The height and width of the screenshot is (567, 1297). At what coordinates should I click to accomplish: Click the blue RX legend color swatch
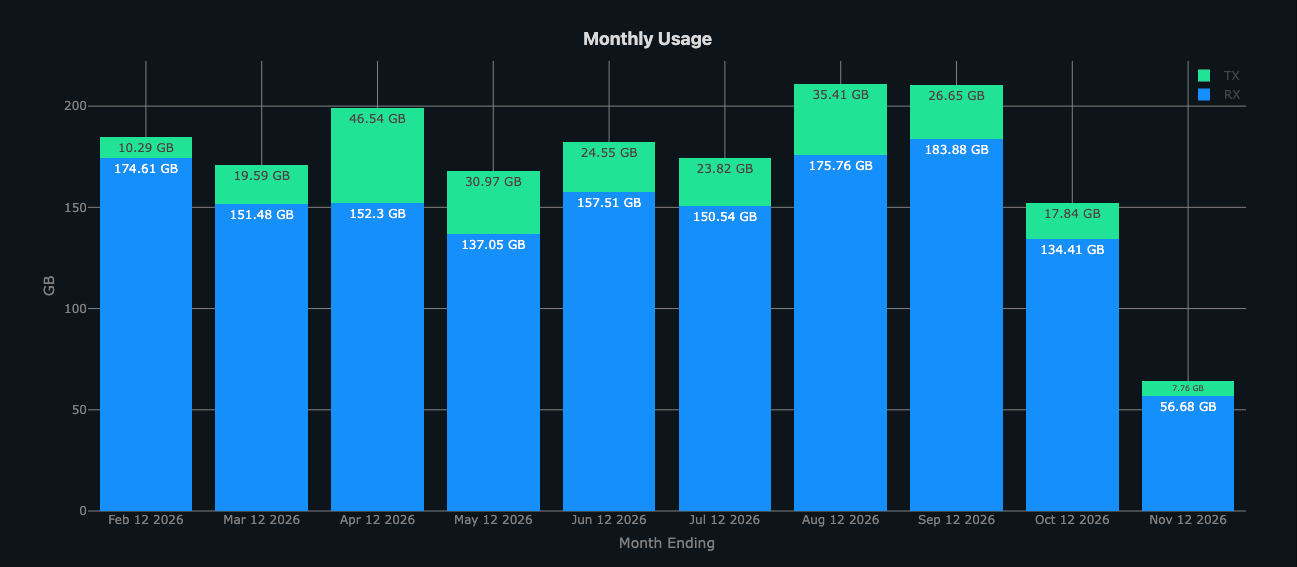tap(1204, 95)
